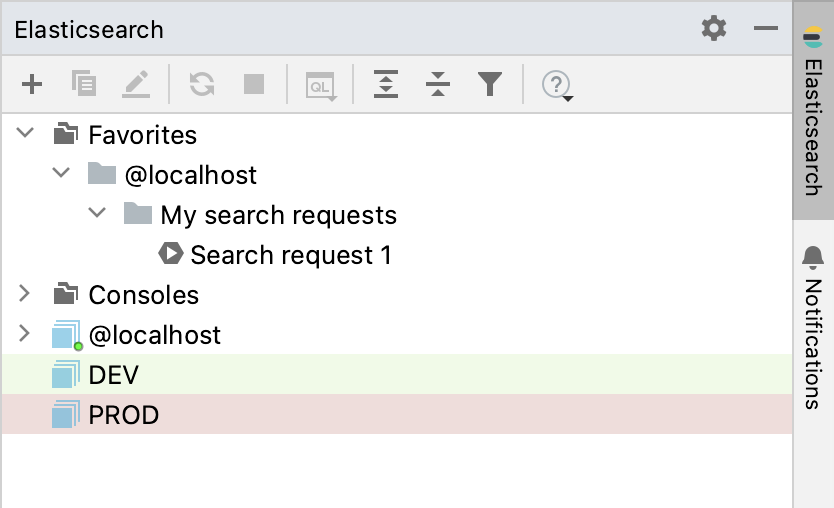Hide the Elasticsearch tool window

[x=766, y=28]
